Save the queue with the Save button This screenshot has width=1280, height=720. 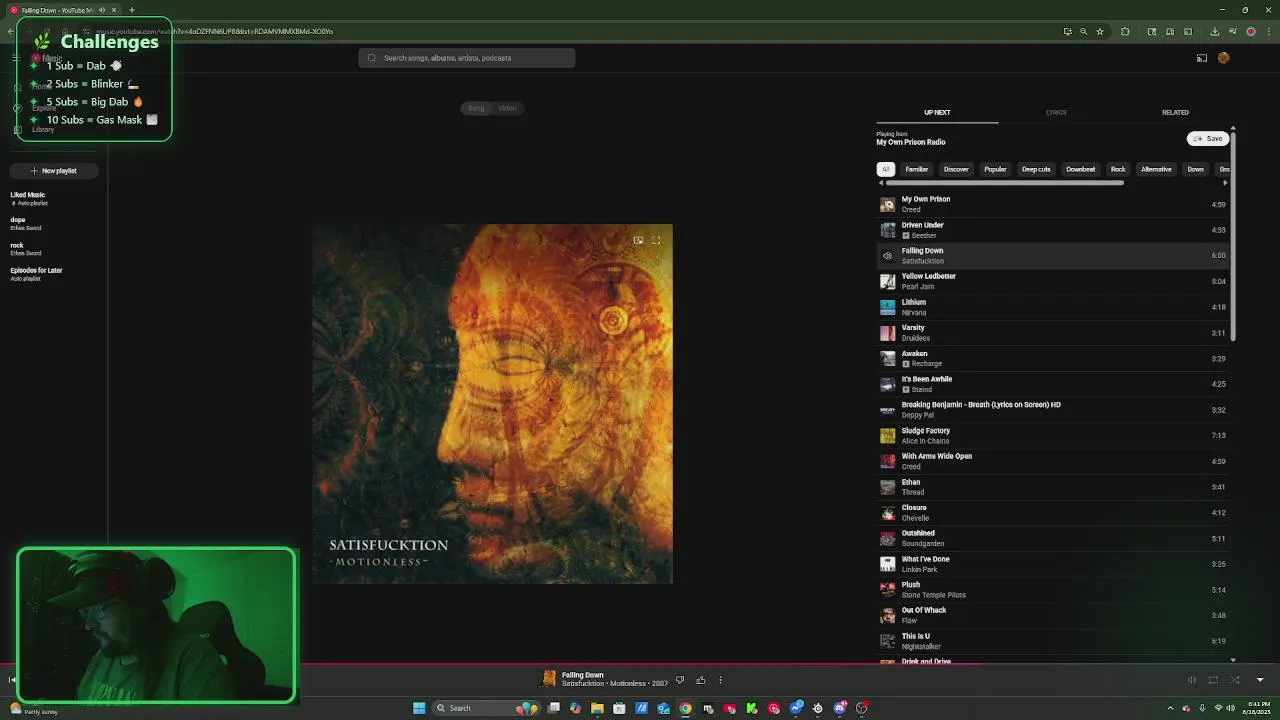pos(1208,139)
